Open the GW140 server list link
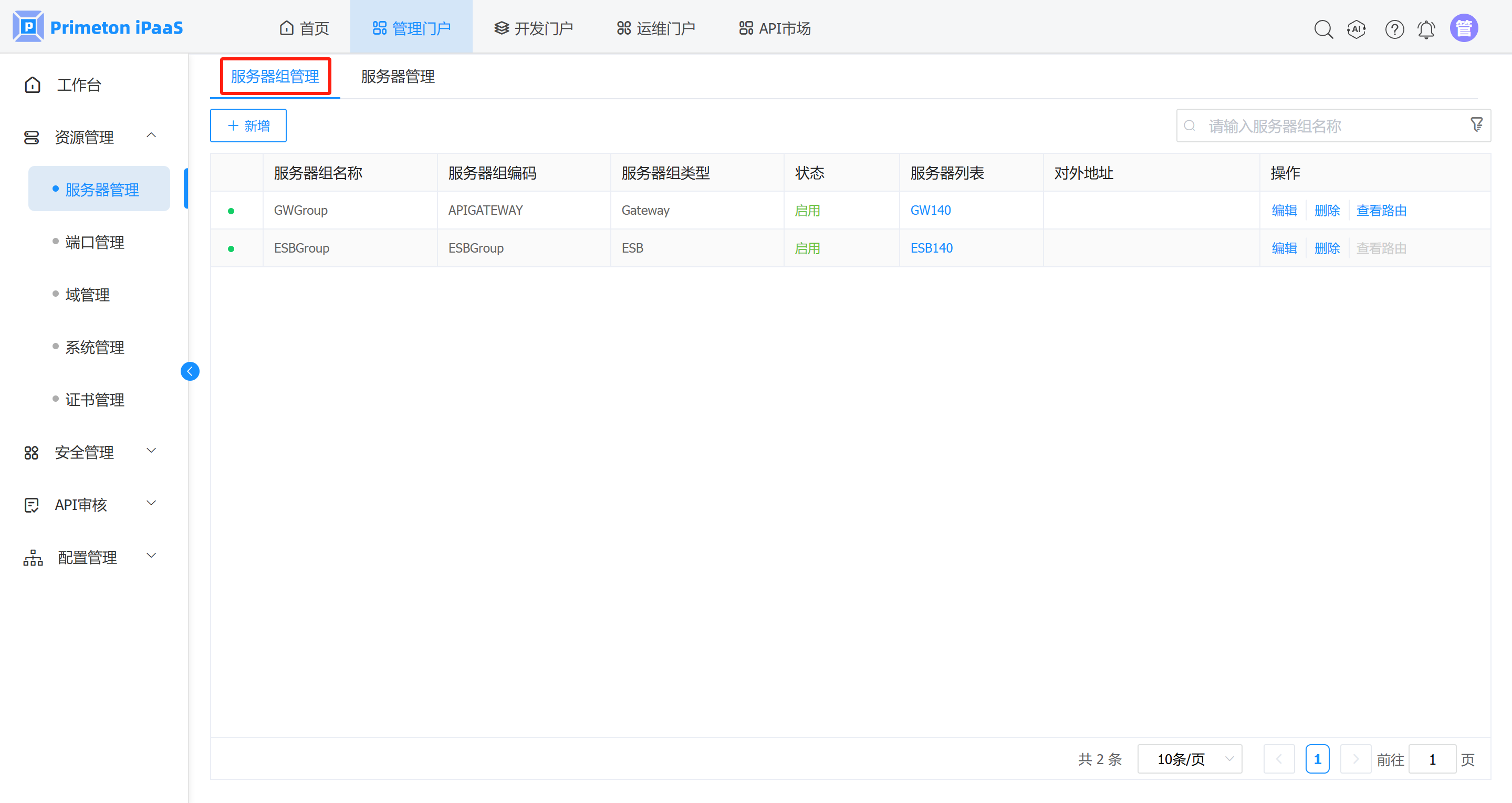Viewport: 1512px width, 803px height. click(x=930, y=210)
